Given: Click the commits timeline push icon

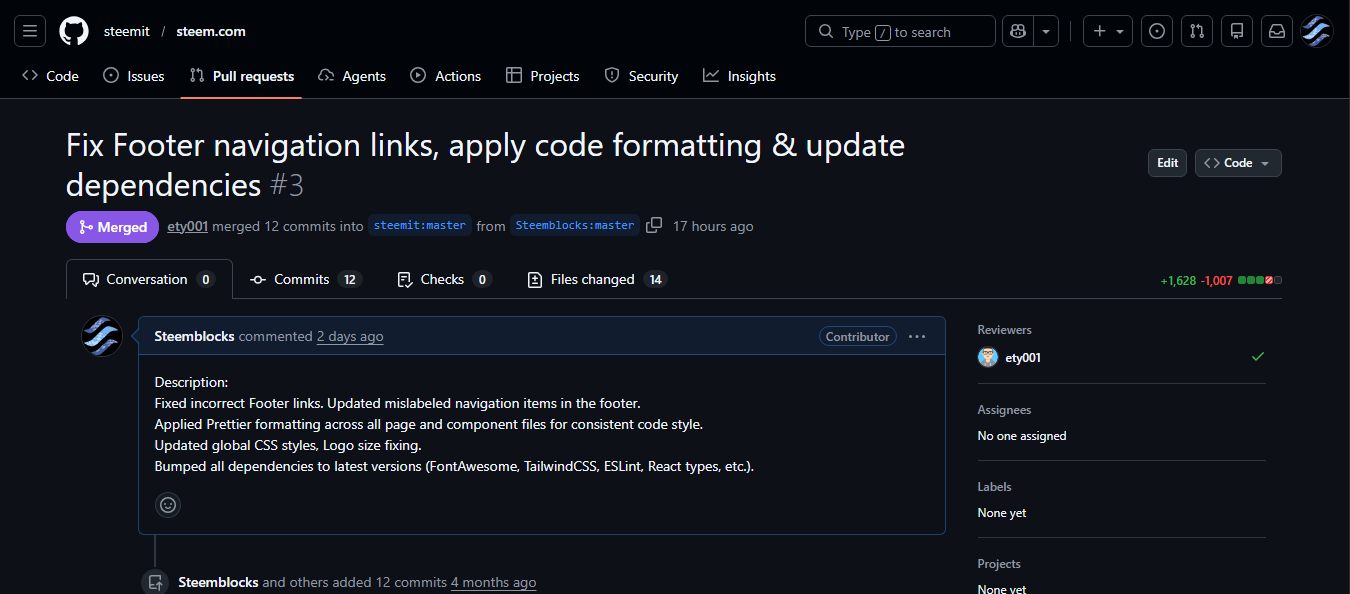Looking at the screenshot, I should coord(155,582).
